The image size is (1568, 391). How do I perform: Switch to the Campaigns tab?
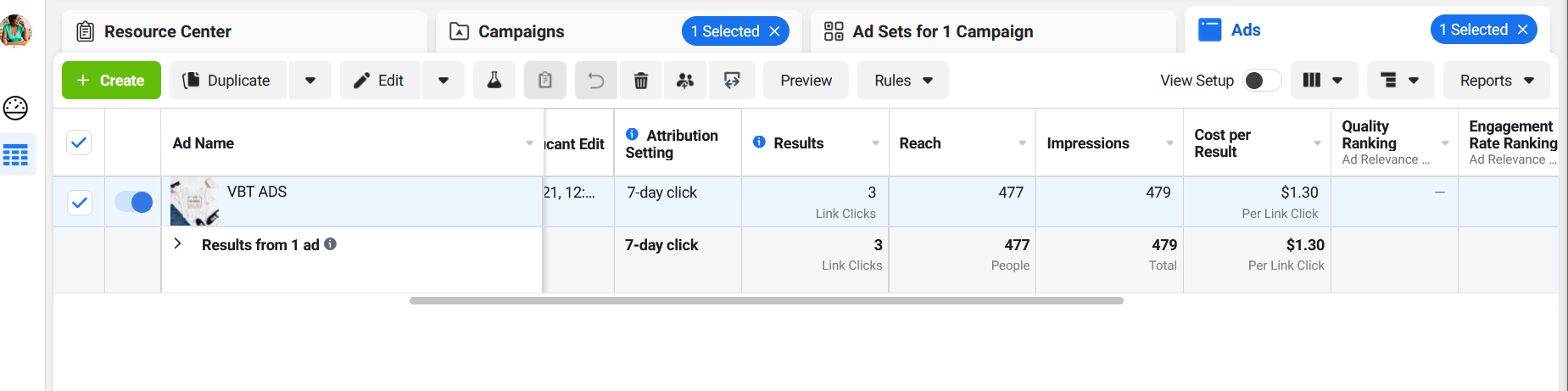pos(521,31)
